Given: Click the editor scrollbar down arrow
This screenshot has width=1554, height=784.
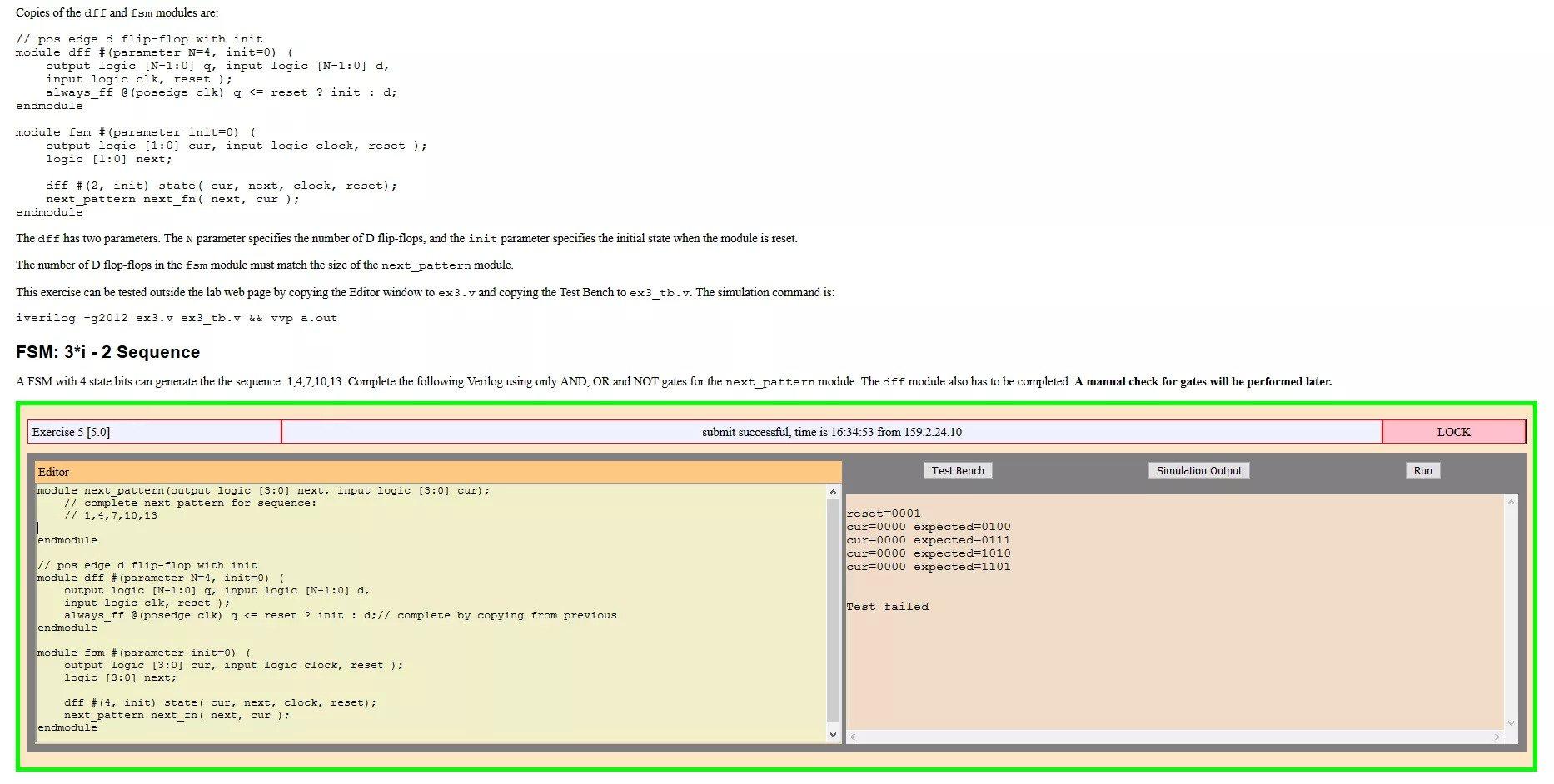Looking at the screenshot, I should tap(833, 735).
